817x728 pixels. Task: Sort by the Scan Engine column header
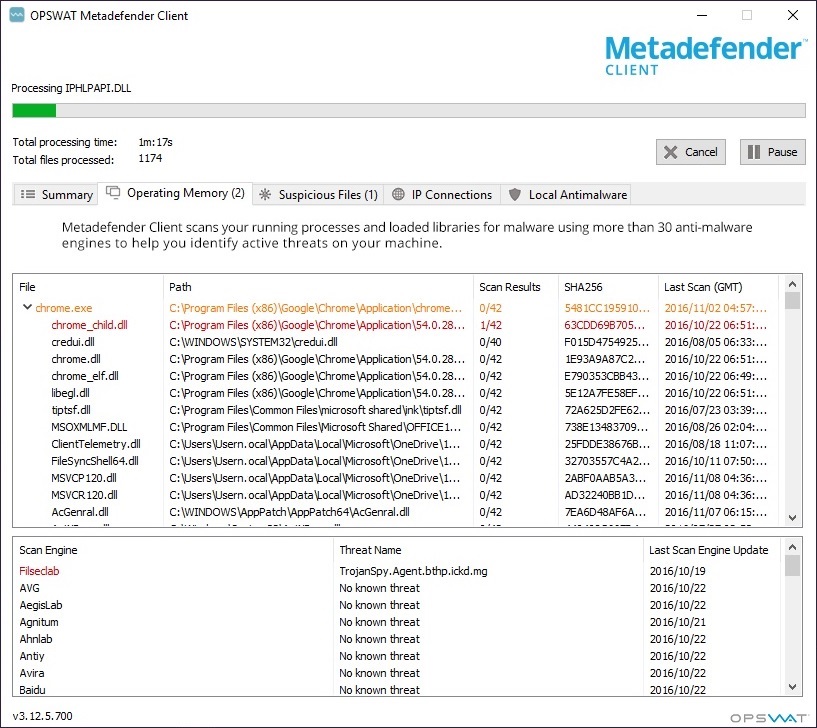point(173,550)
